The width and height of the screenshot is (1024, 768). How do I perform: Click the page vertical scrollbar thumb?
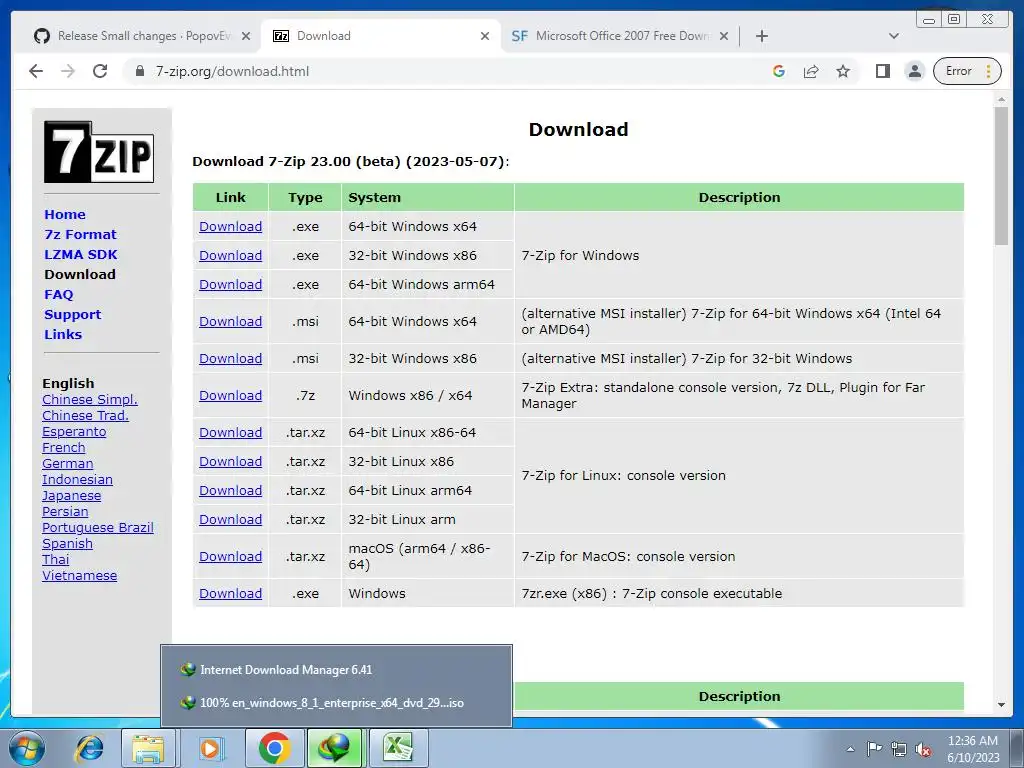(x=1001, y=175)
